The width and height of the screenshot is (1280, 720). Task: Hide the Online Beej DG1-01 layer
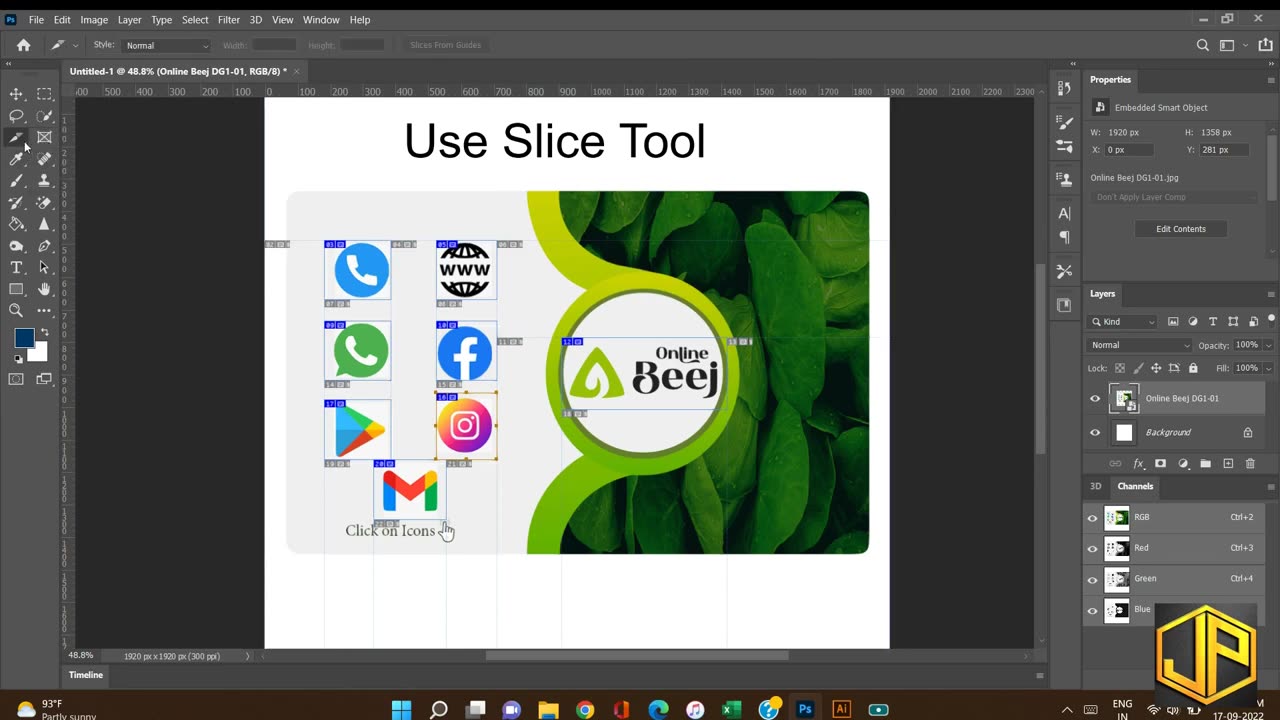1095,398
